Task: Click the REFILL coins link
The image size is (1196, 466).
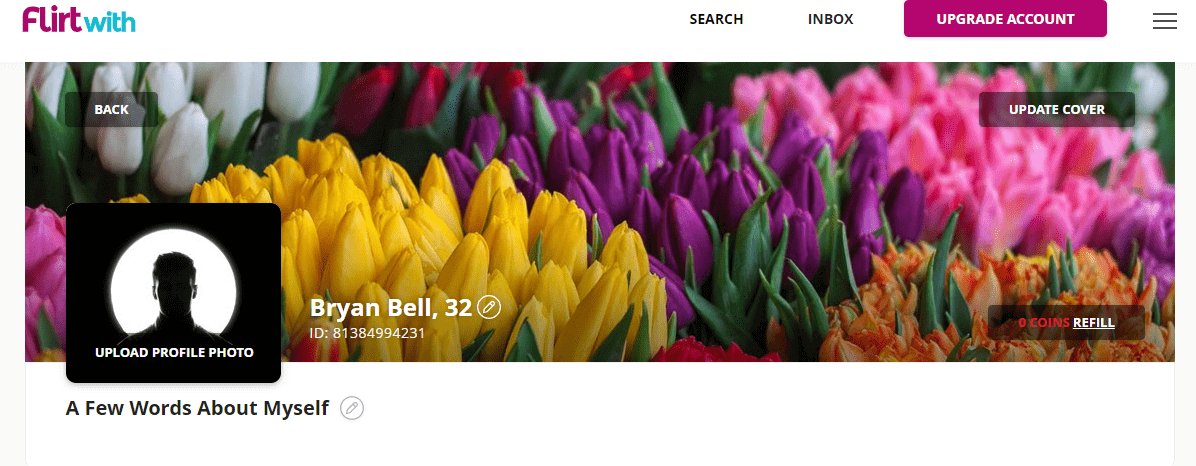Action: pos(1094,323)
